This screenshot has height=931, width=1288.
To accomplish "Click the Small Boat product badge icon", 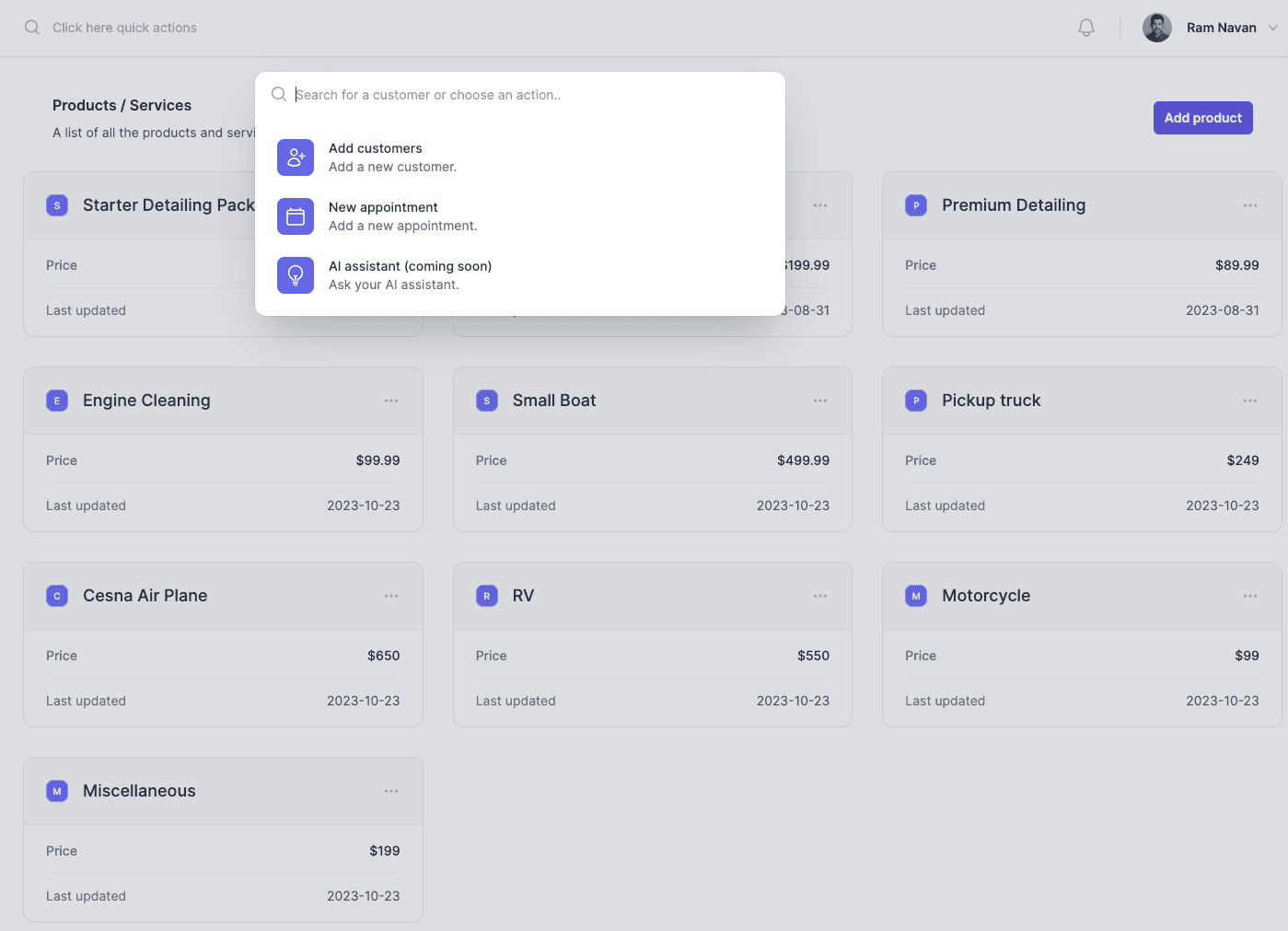I will click(486, 401).
